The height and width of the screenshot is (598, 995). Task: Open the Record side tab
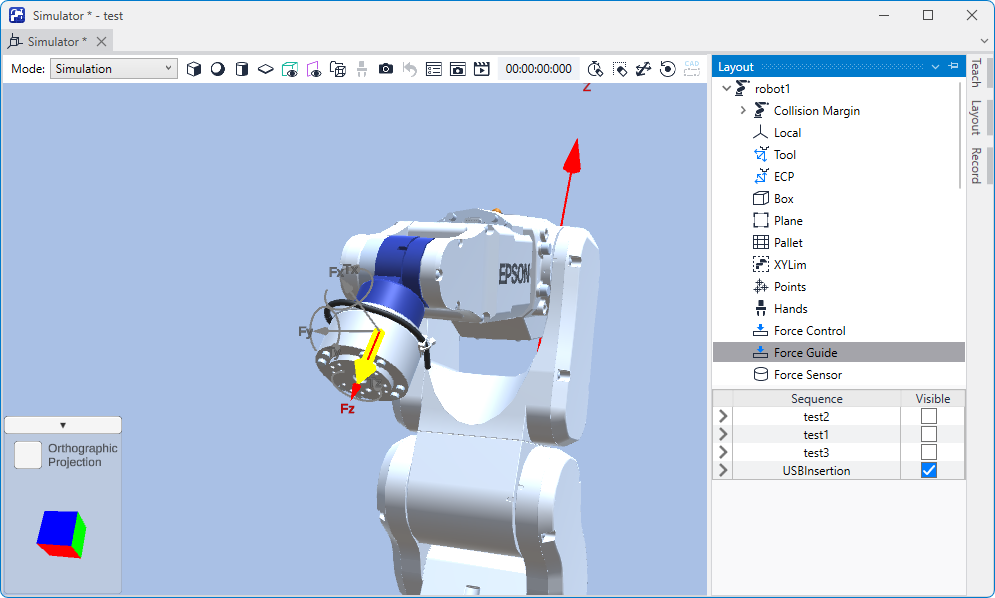[975, 166]
